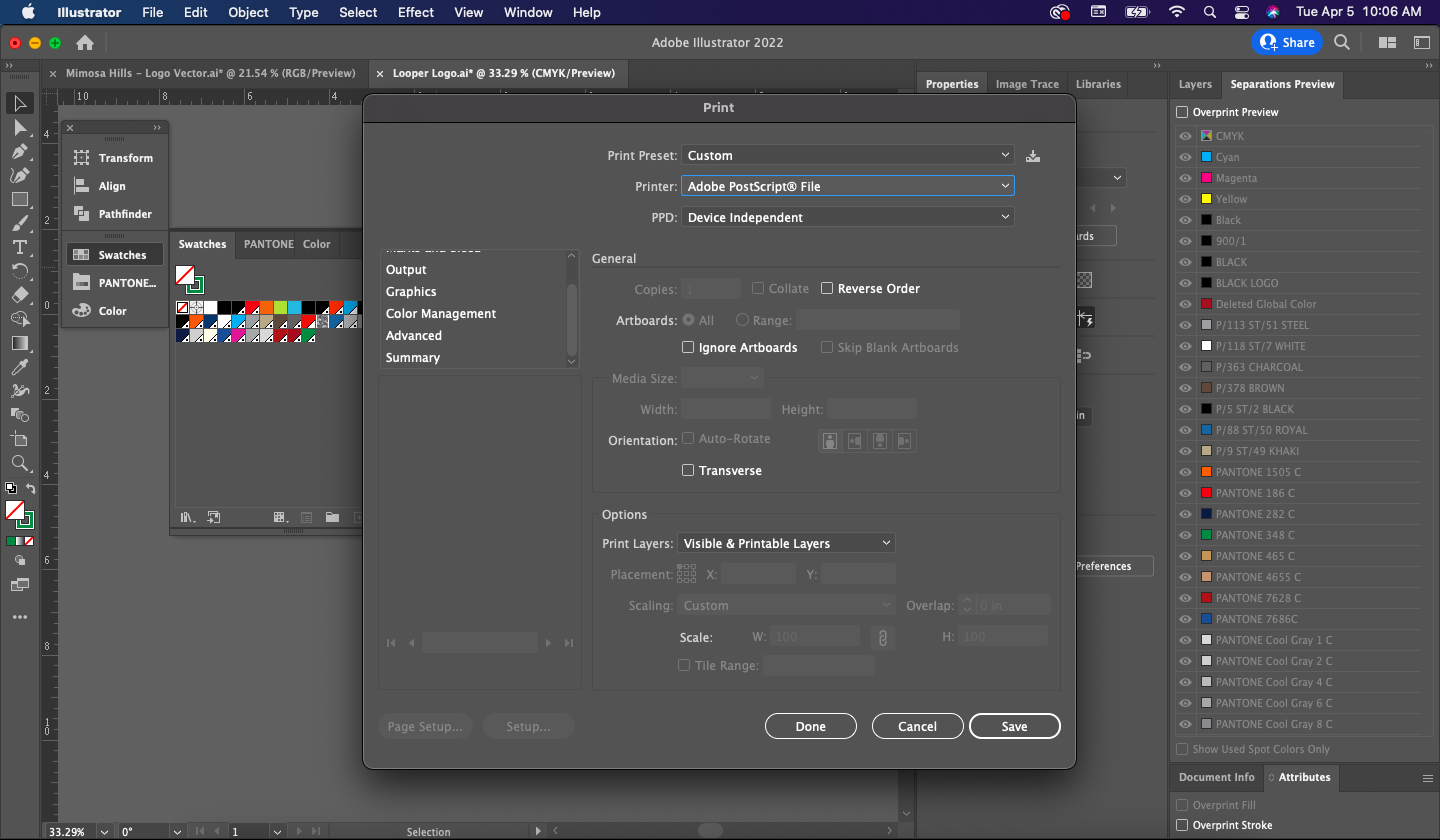Select the Gradient tool
The image size is (1440, 840).
(x=19, y=343)
